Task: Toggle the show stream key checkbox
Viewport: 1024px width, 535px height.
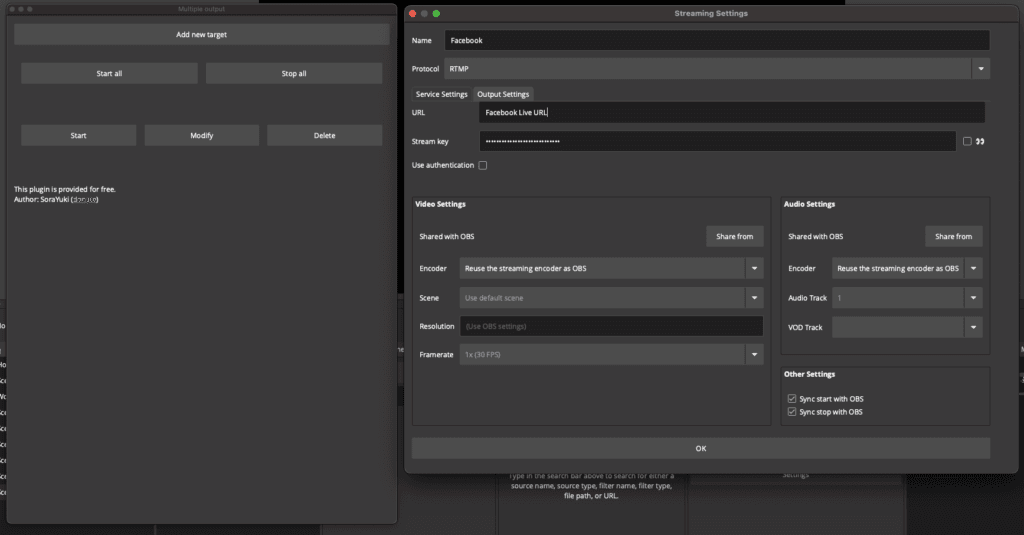Action: coord(967,141)
